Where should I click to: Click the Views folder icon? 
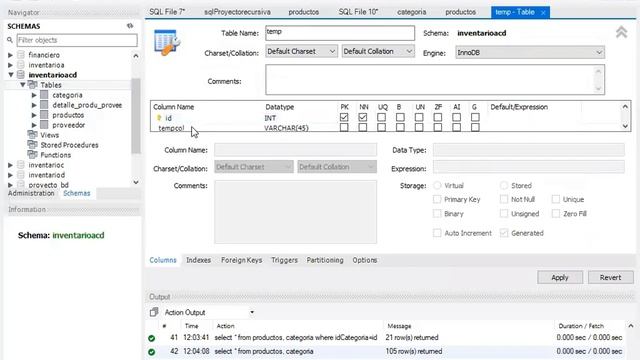tap(33, 135)
